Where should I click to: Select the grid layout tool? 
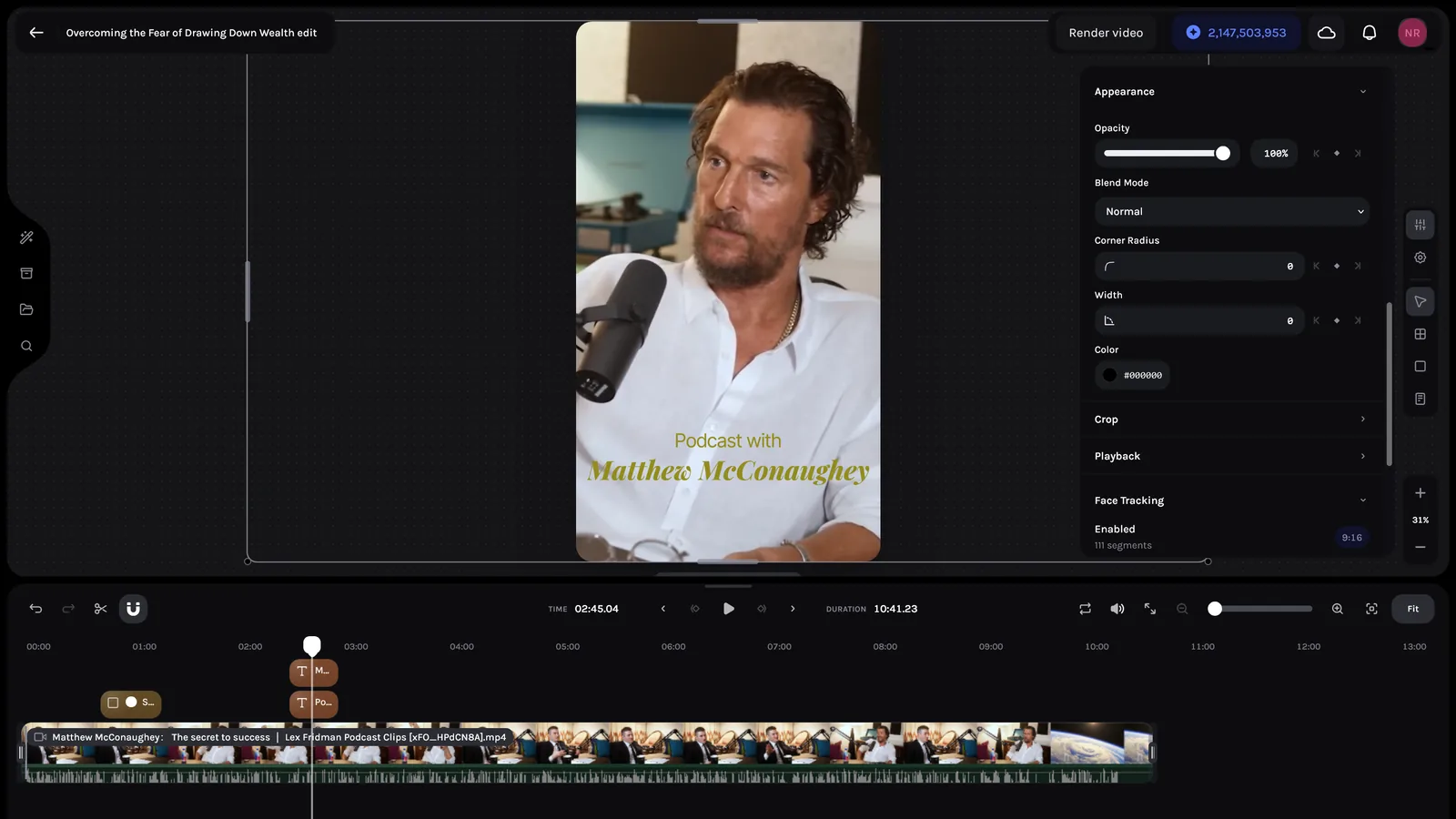point(1421,334)
